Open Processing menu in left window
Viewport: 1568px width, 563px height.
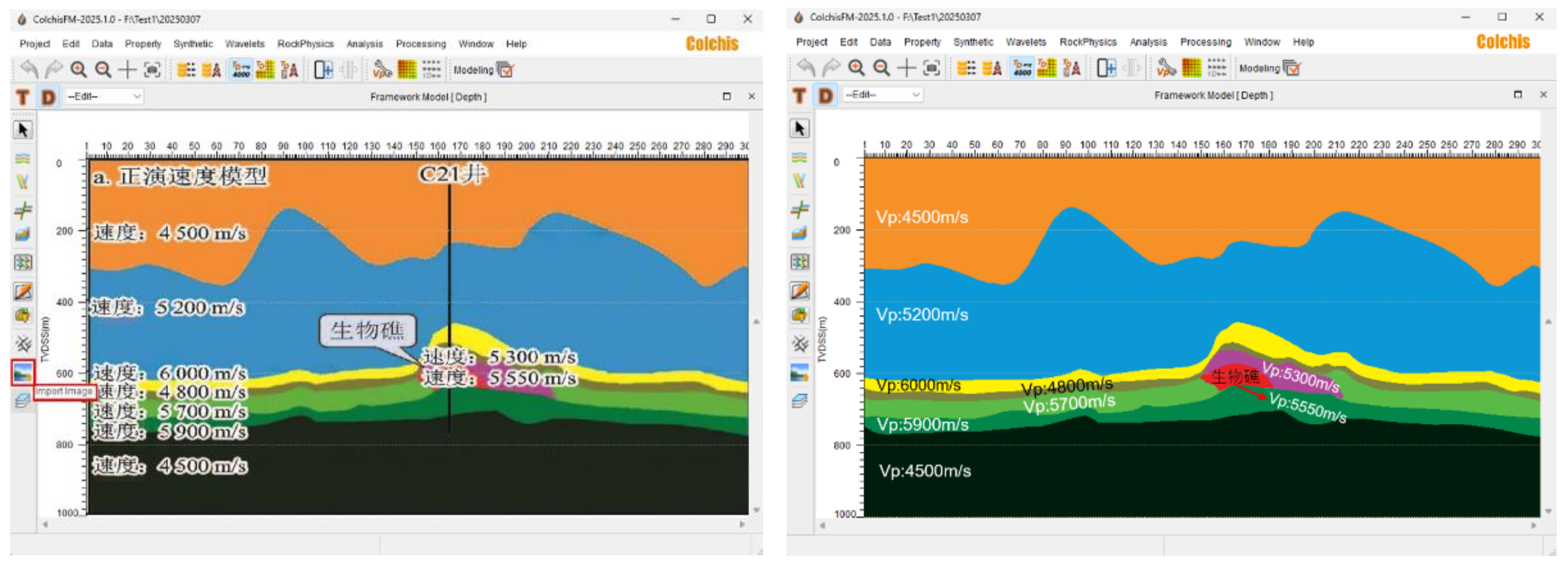[421, 44]
